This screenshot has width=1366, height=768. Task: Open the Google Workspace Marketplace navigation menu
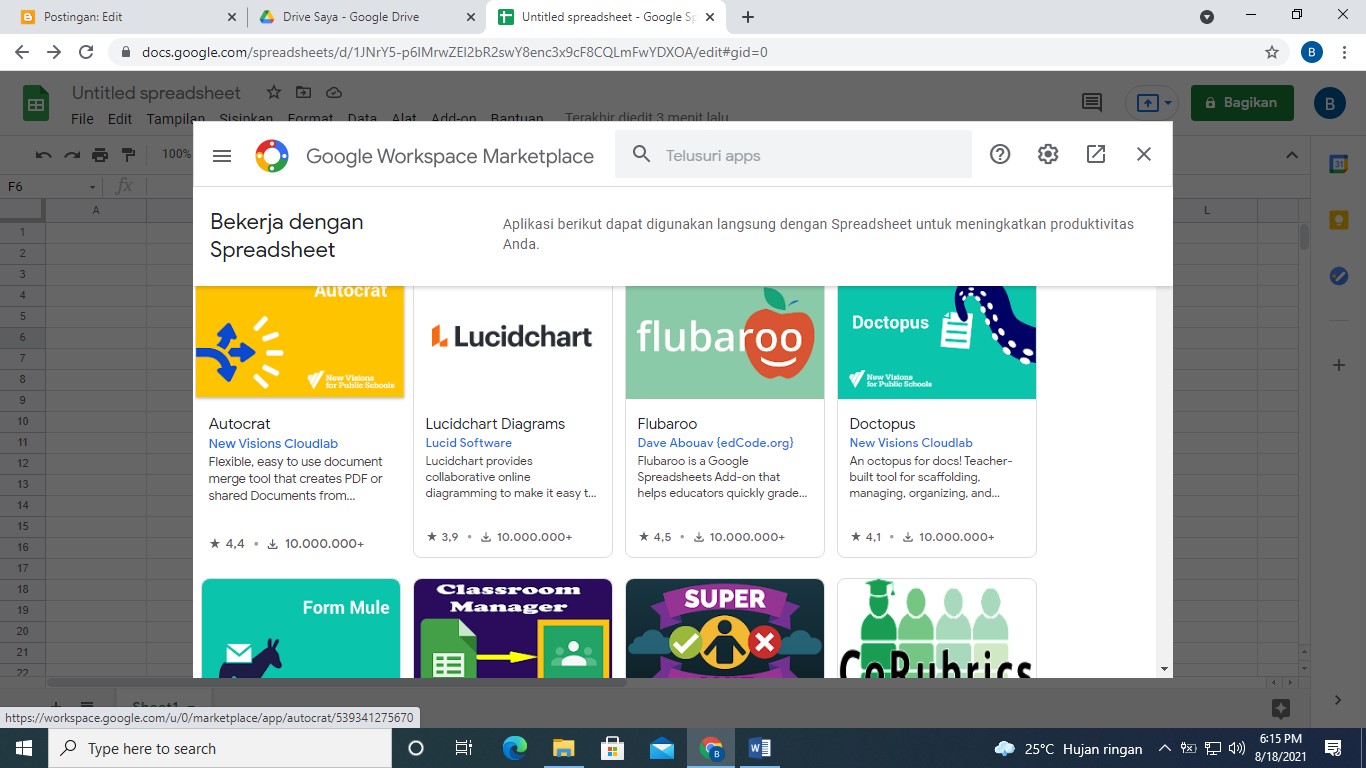(221, 155)
